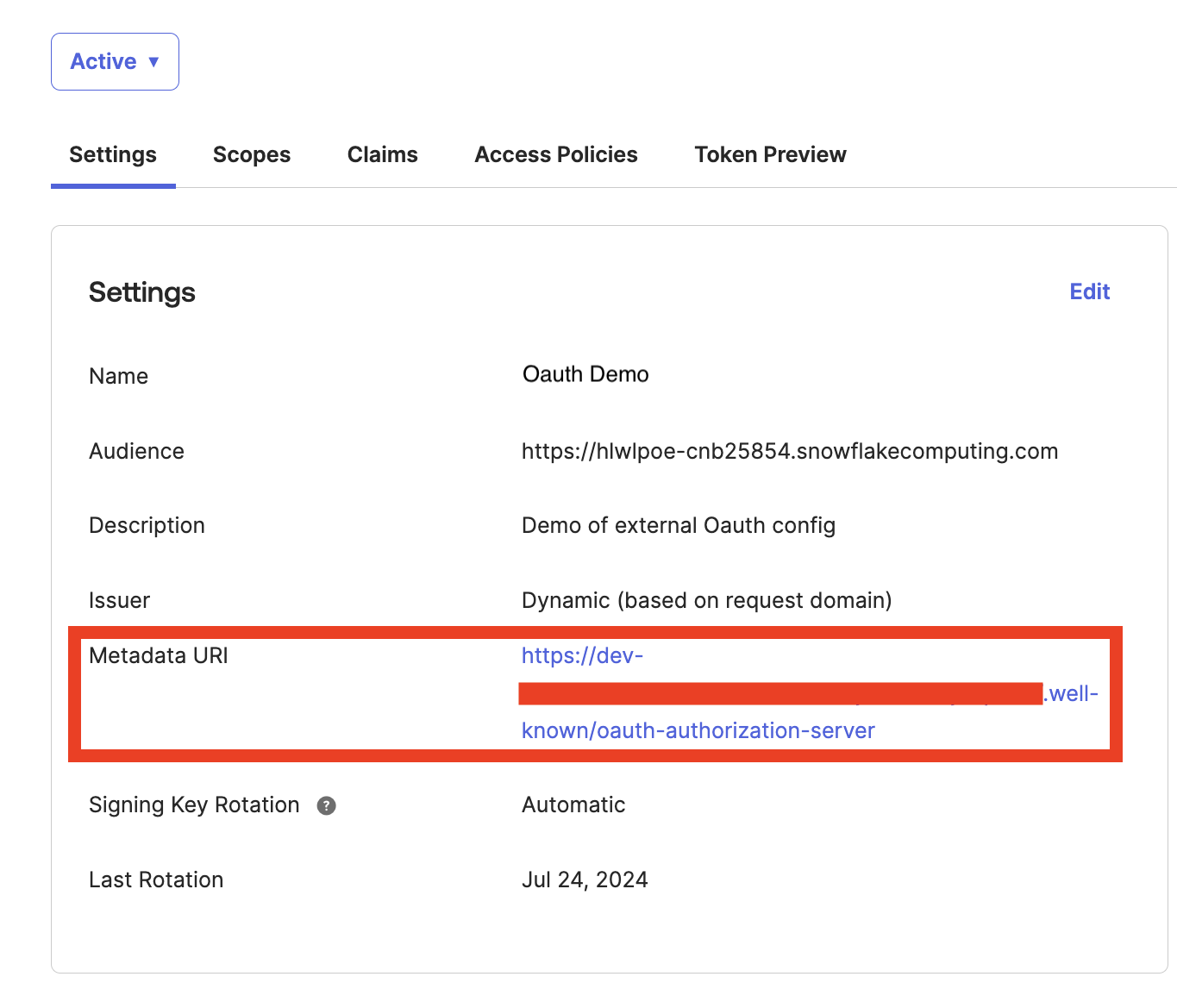The width and height of the screenshot is (1177, 1008).
Task: Click the Automatic rotation value
Action: 573,805
